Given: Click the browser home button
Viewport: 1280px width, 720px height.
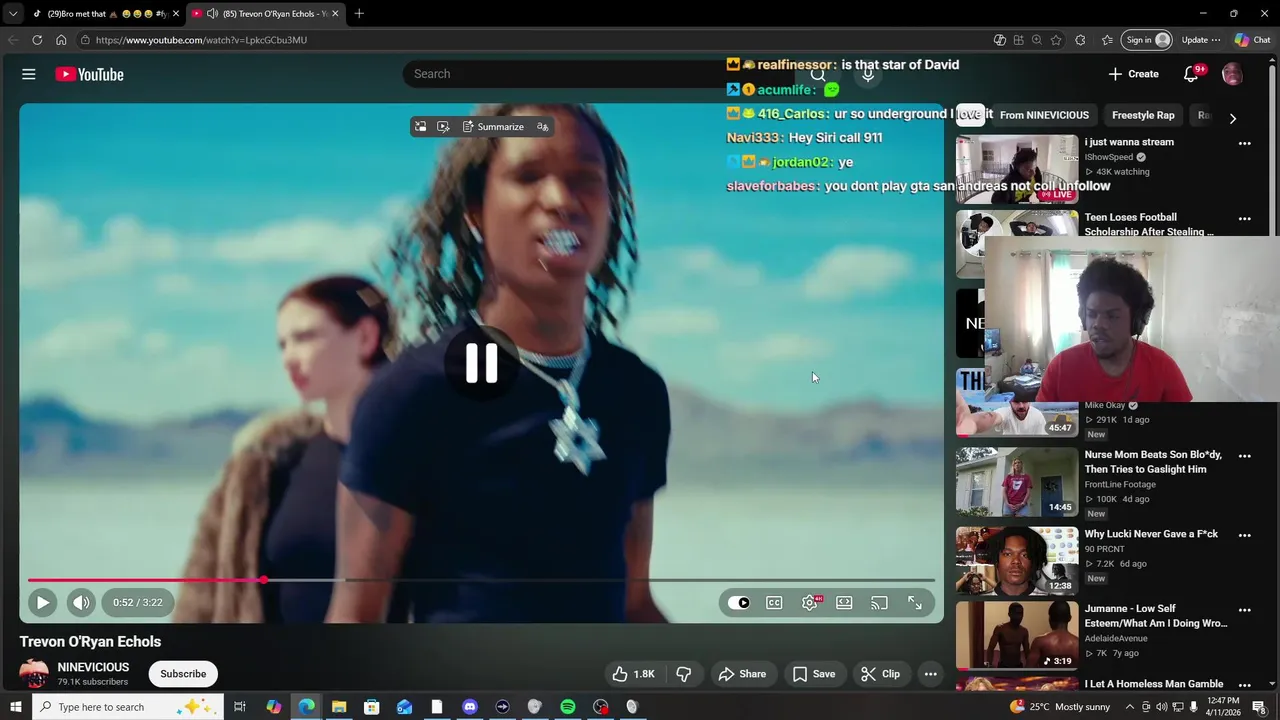Looking at the screenshot, I should [x=61, y=40].
